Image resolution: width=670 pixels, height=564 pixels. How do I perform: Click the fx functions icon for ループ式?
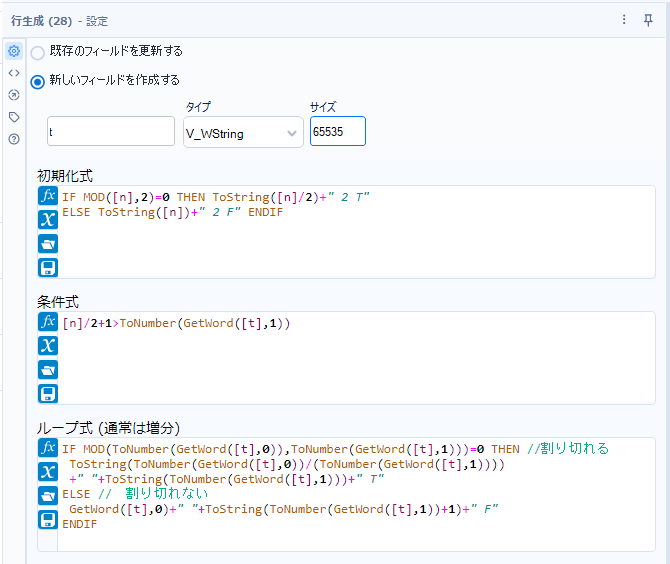47,448
